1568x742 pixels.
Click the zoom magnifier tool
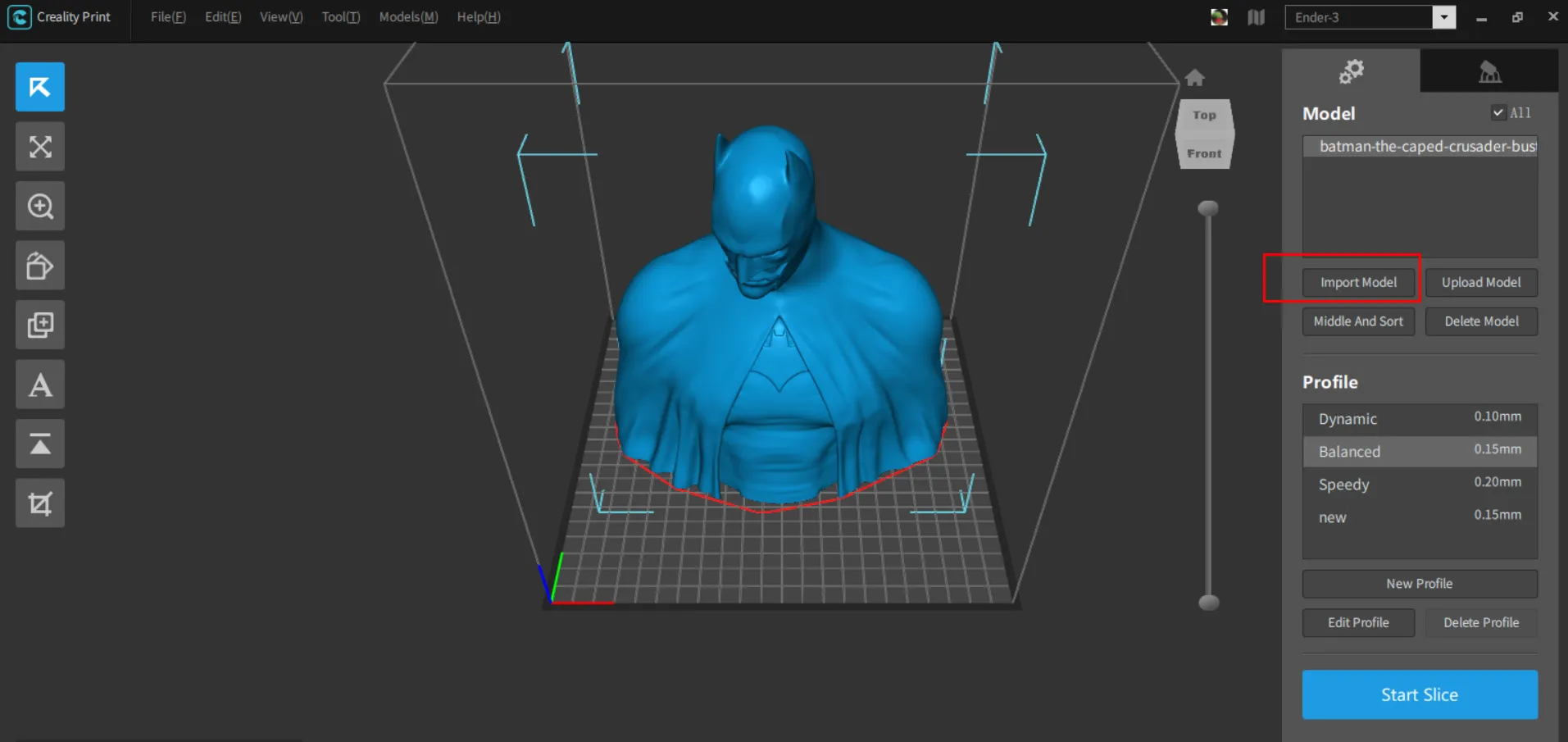point(39,207)
